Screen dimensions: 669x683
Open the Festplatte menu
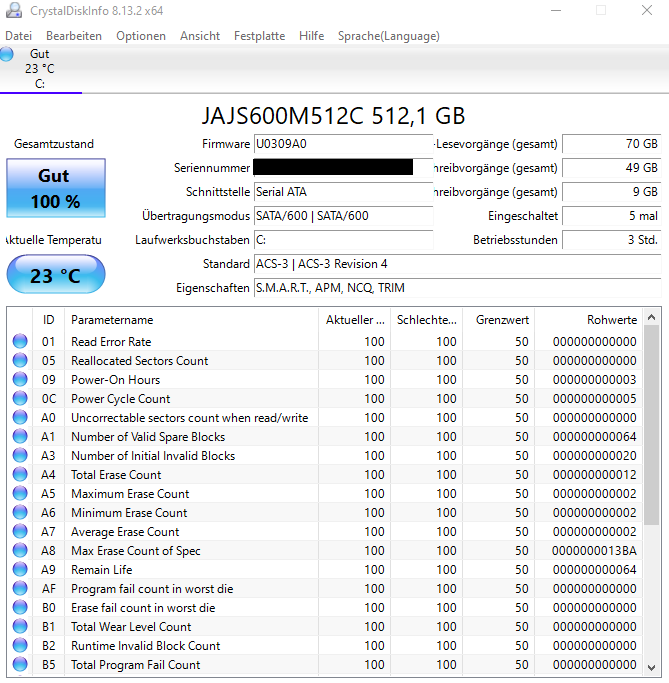(259, 36)
